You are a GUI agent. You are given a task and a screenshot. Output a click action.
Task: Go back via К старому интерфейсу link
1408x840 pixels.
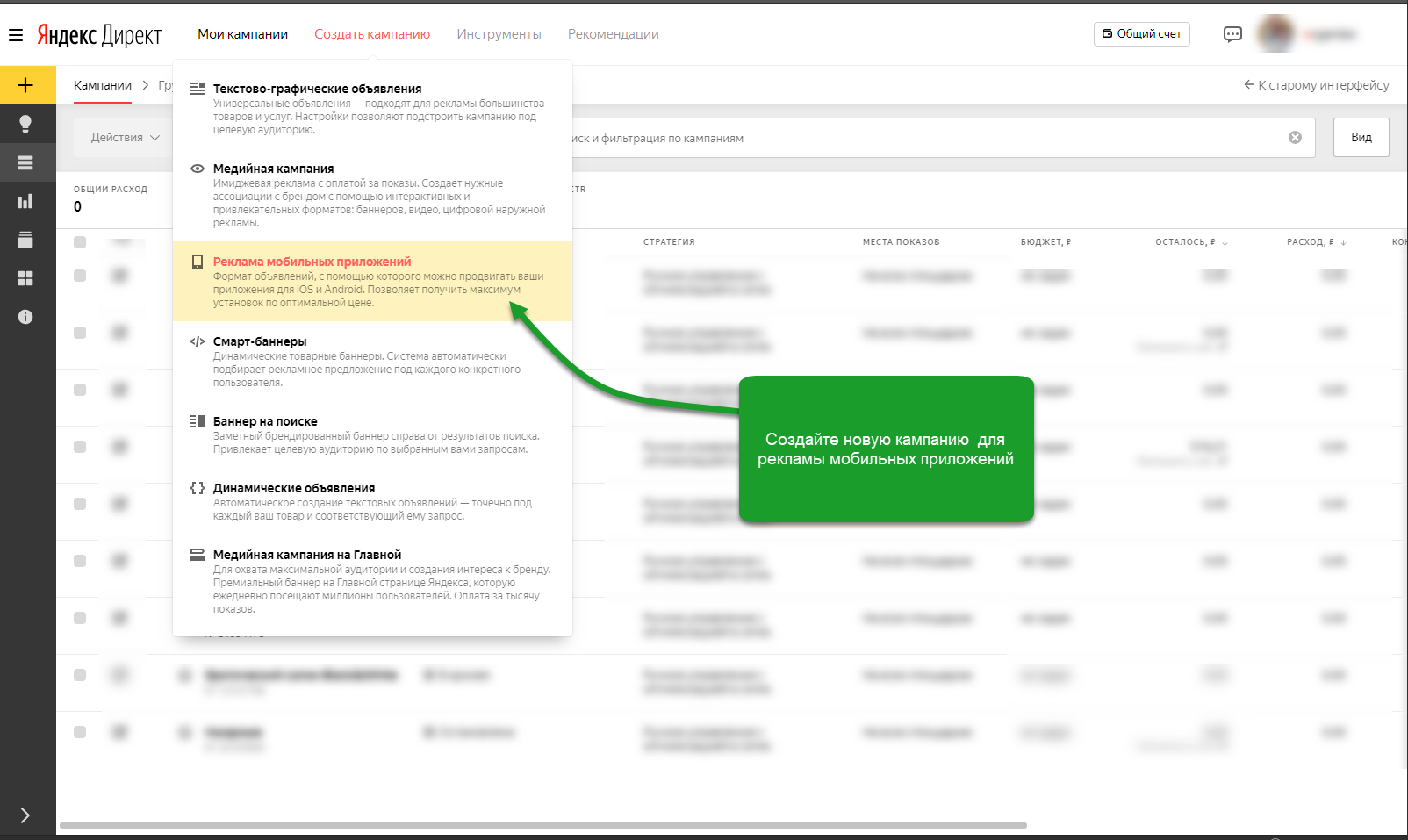tap(1316, 85)
